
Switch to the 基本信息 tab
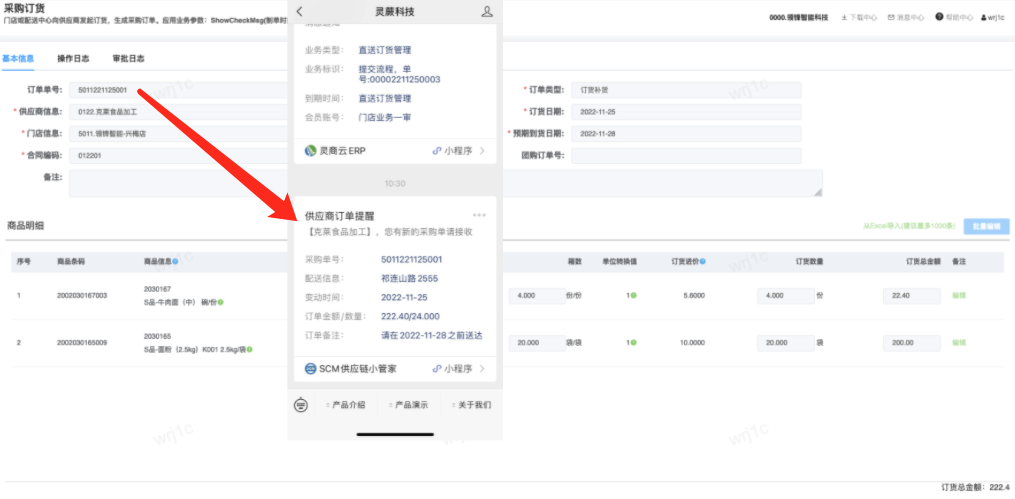tap(18, 58)
